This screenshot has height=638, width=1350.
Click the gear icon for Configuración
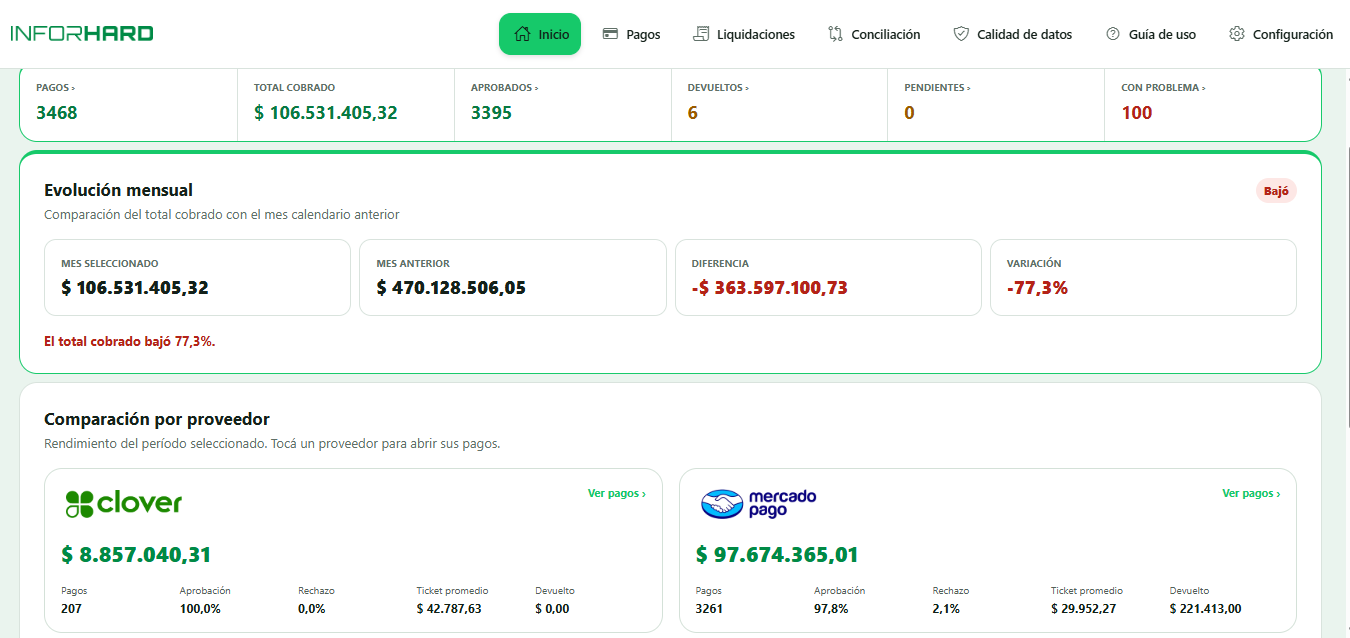(1237, 34)
